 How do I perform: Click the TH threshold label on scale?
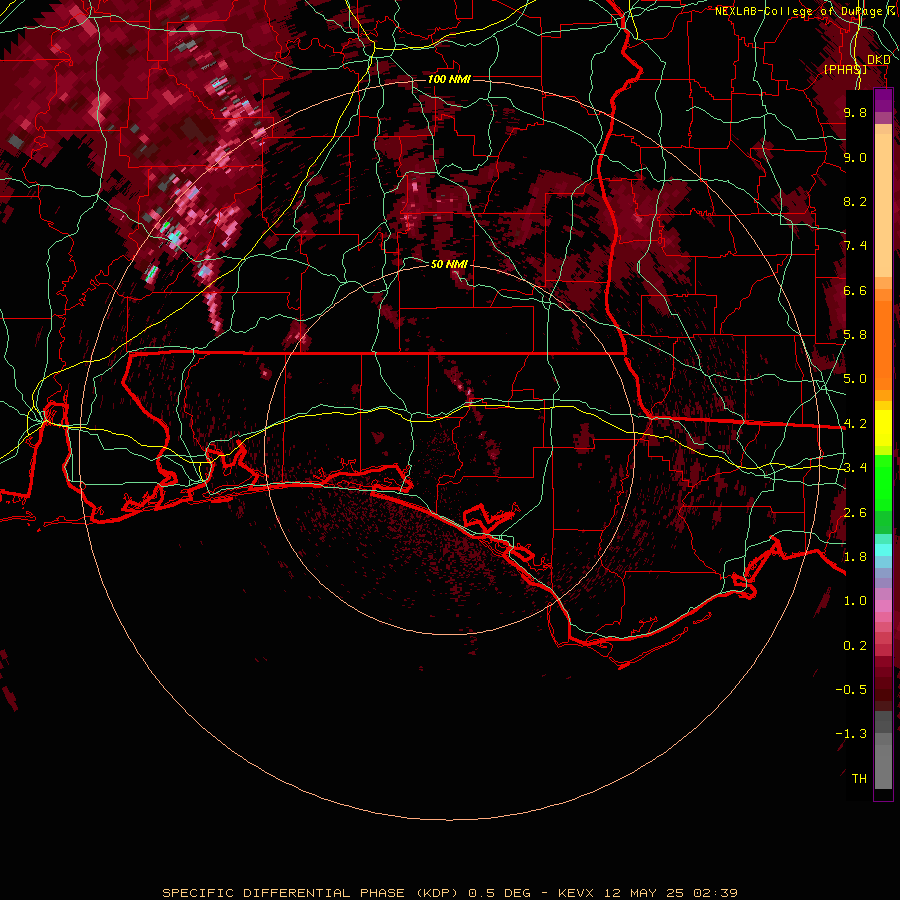point(859,779)
